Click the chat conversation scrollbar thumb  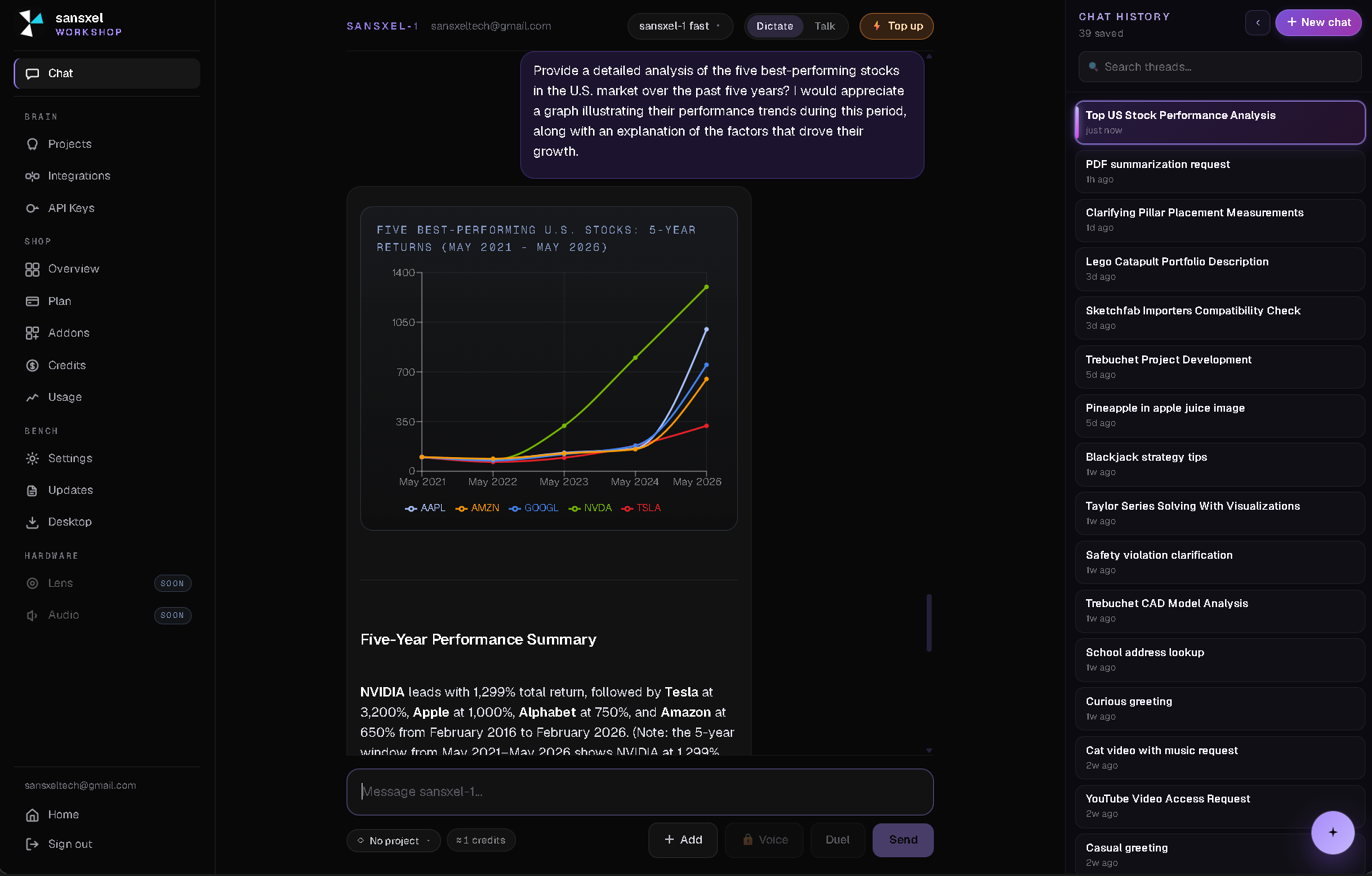point(929,623)
